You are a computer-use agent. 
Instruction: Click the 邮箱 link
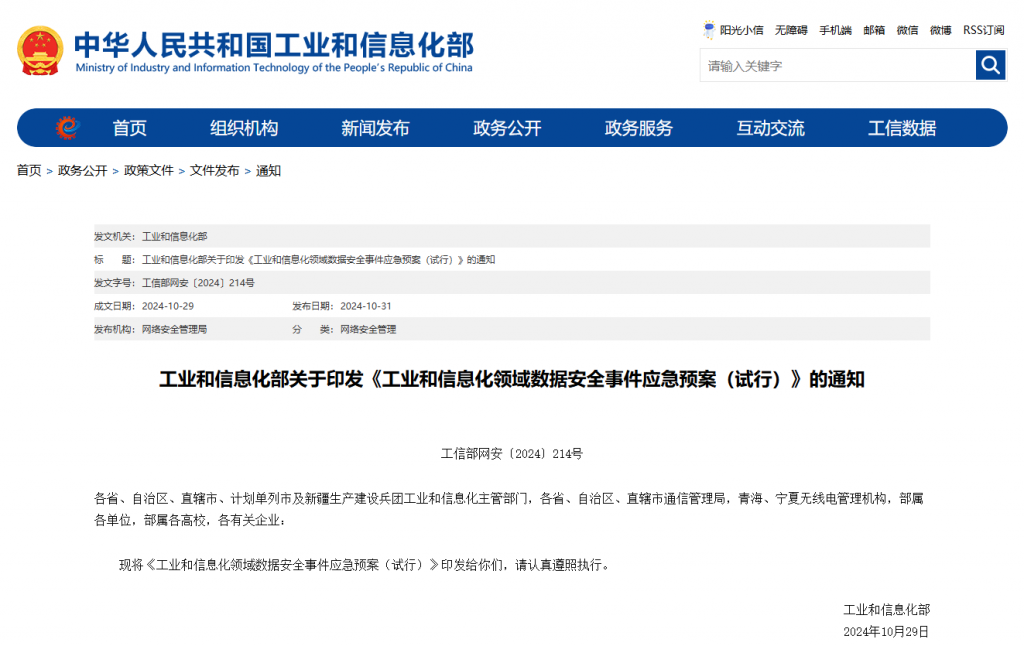tap(874, 30)
